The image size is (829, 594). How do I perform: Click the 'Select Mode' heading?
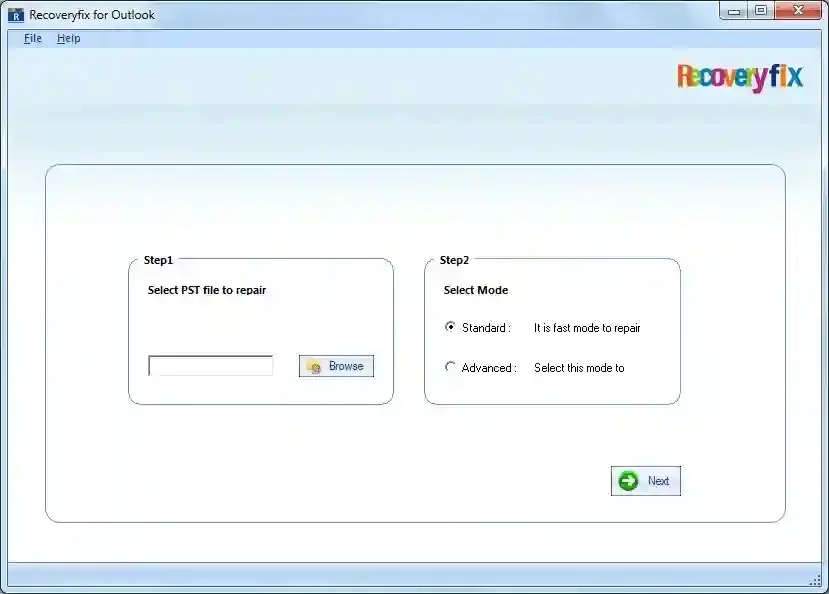click(x=476, y=290)
